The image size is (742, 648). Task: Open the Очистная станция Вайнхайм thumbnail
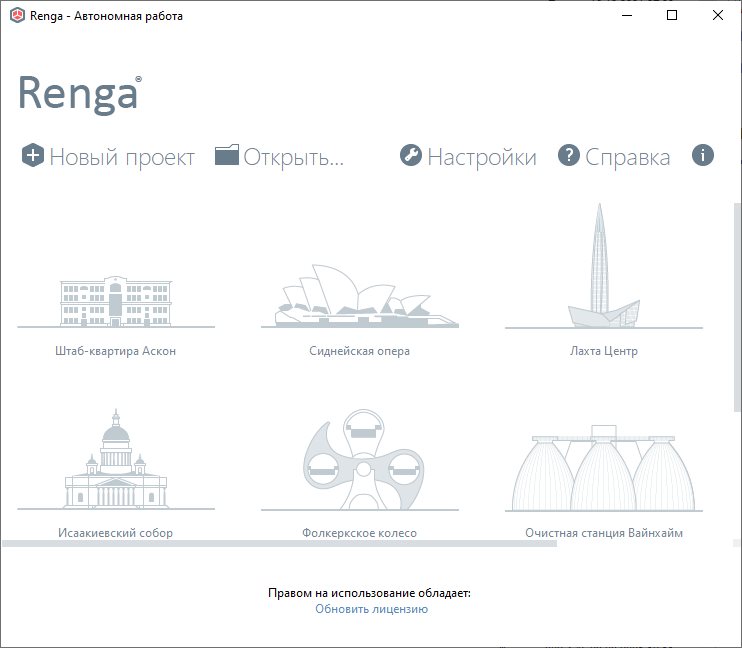tap(604, 468)
